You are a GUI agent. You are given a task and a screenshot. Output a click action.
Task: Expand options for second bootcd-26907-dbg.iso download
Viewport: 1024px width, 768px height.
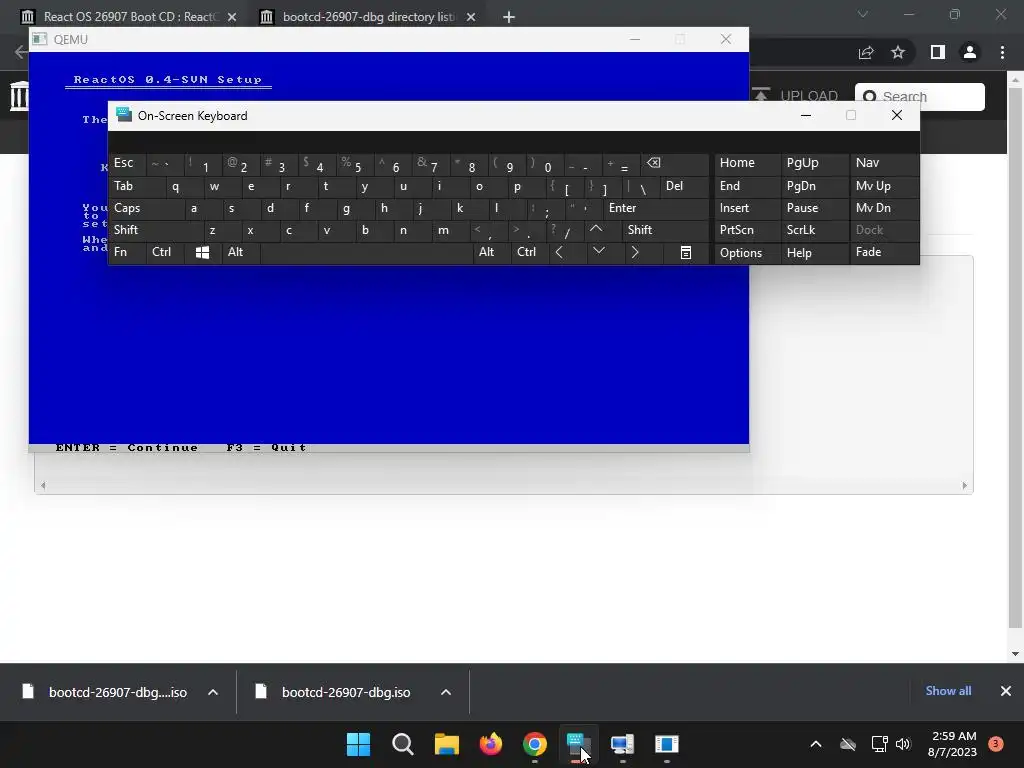coord(446,692)
